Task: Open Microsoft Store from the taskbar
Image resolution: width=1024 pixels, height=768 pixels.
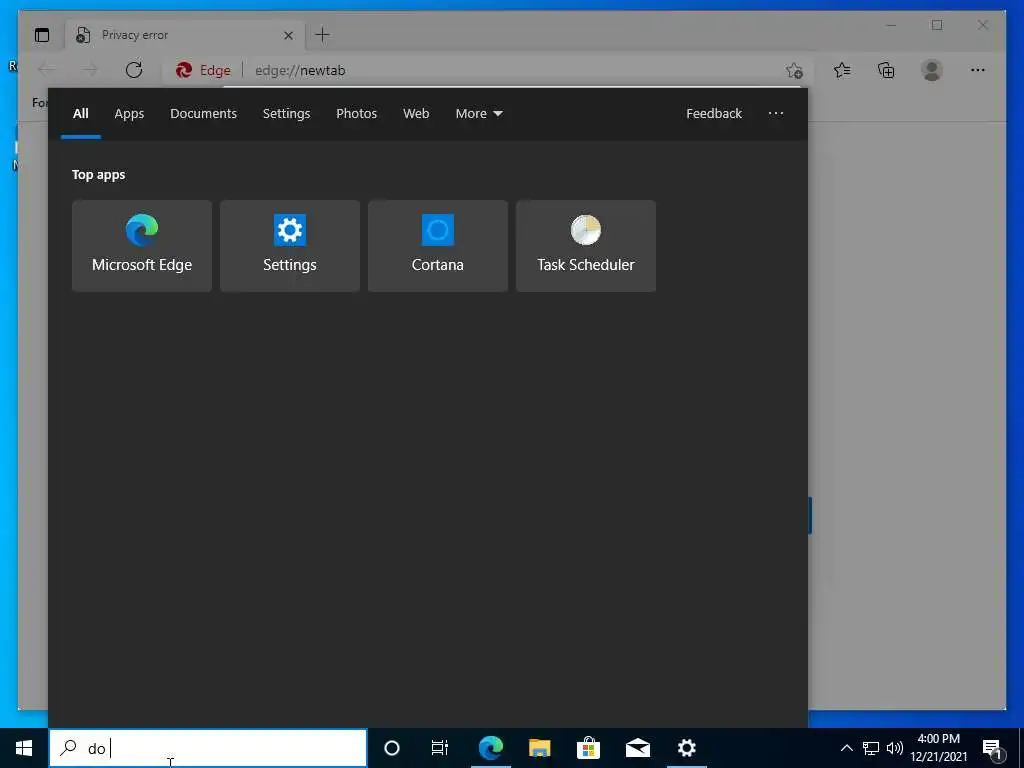Action: click(588, 748)
